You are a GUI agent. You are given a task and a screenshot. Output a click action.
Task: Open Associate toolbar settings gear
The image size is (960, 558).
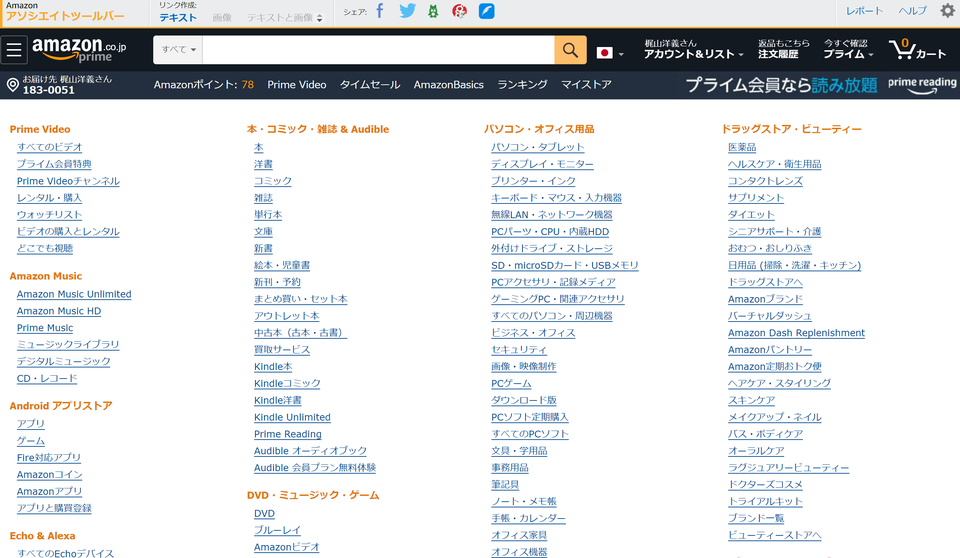coord(947,11)
